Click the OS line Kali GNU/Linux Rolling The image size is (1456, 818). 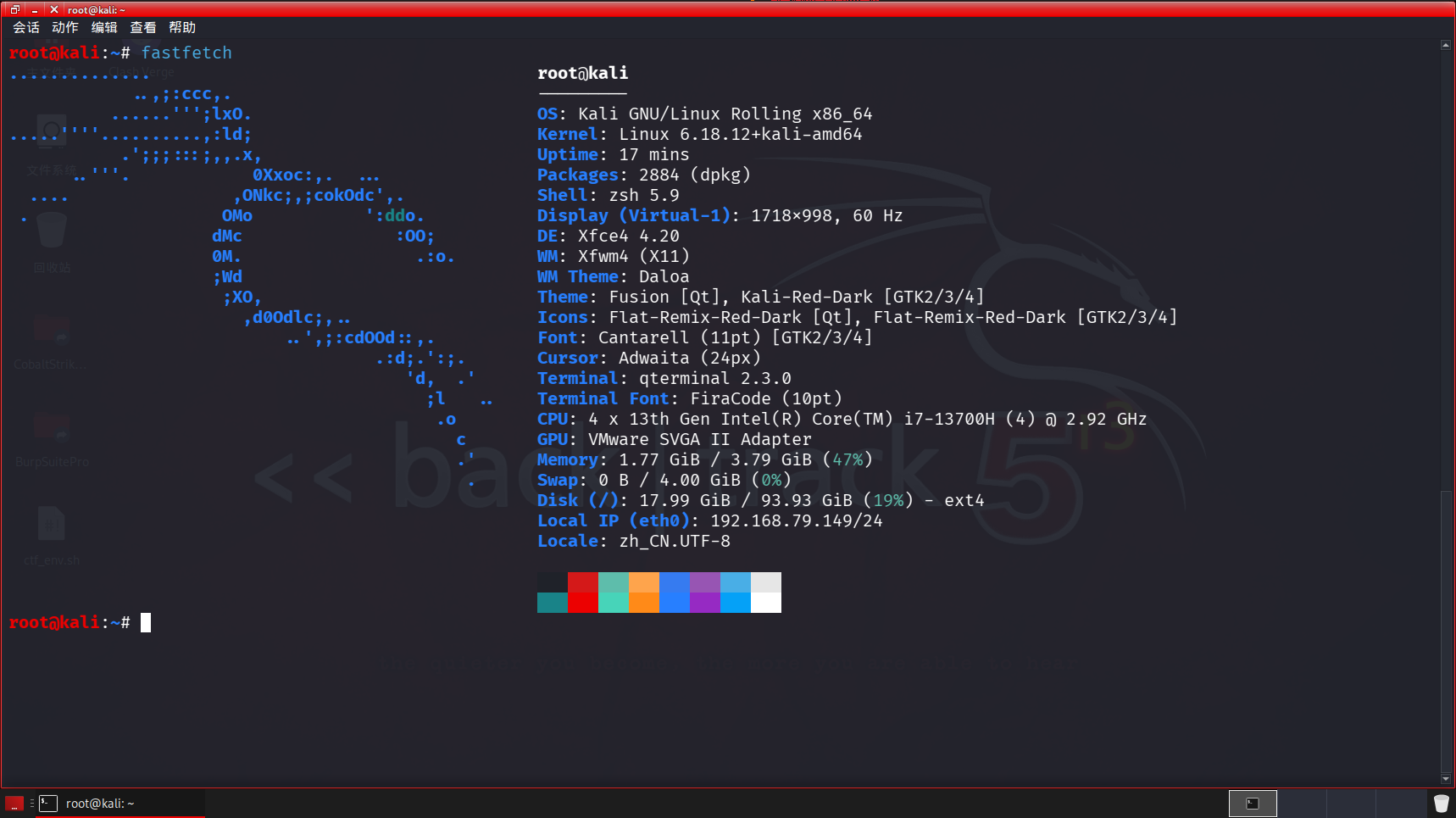tap(704, 114)
